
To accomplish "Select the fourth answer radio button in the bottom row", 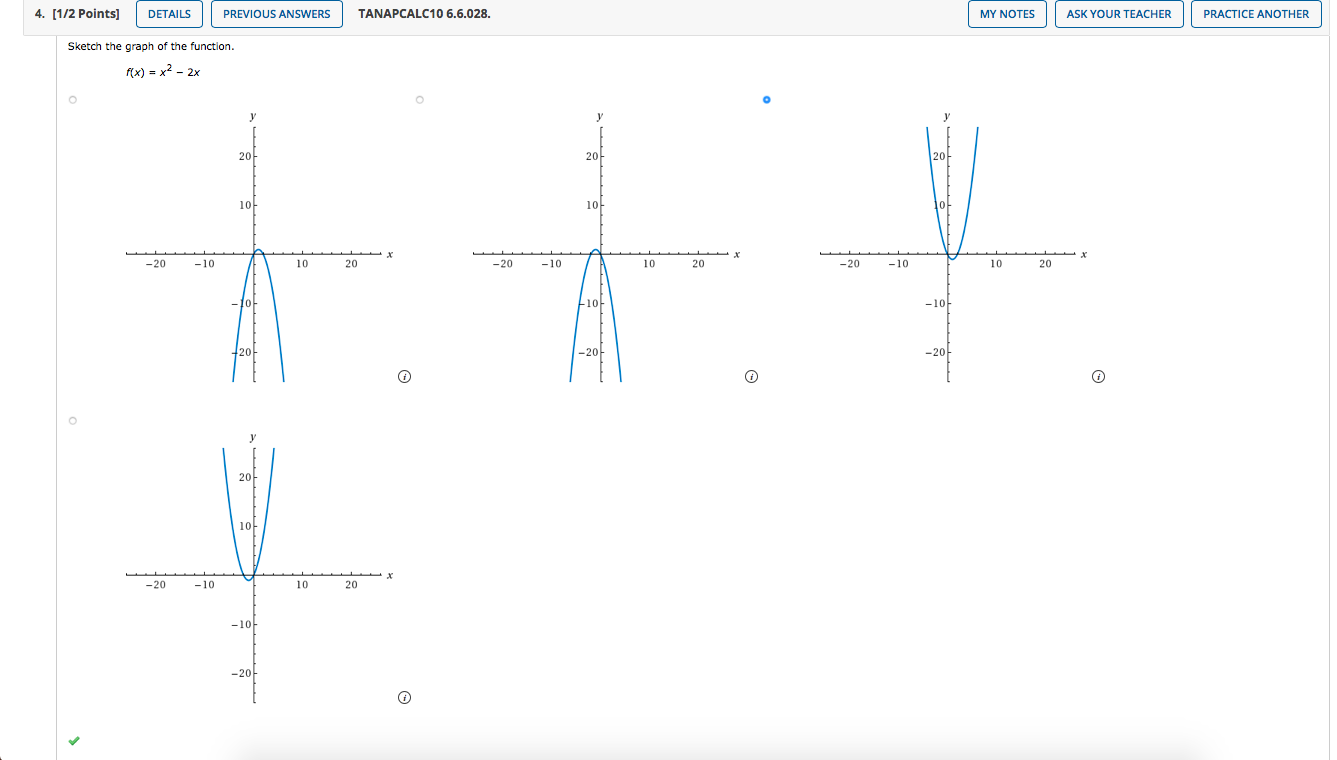I will coord(73,420).
